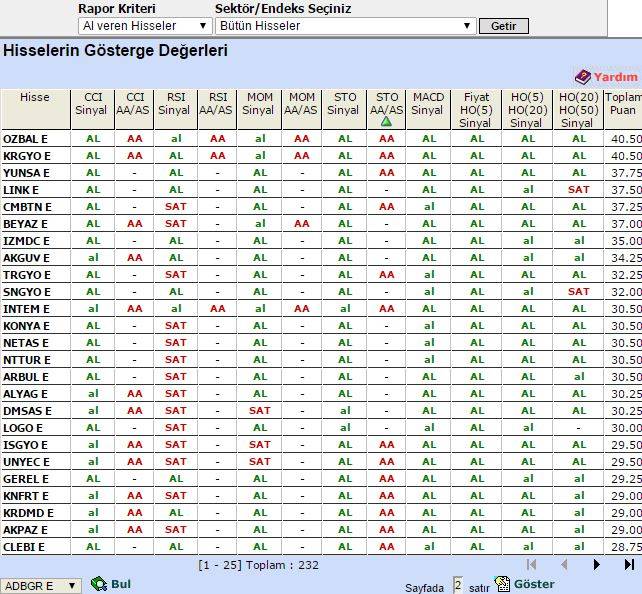The width and height of the screenshot is (642, 594).
Task: Click the CCI Sinyal column header
Action: tap(93, 104)
